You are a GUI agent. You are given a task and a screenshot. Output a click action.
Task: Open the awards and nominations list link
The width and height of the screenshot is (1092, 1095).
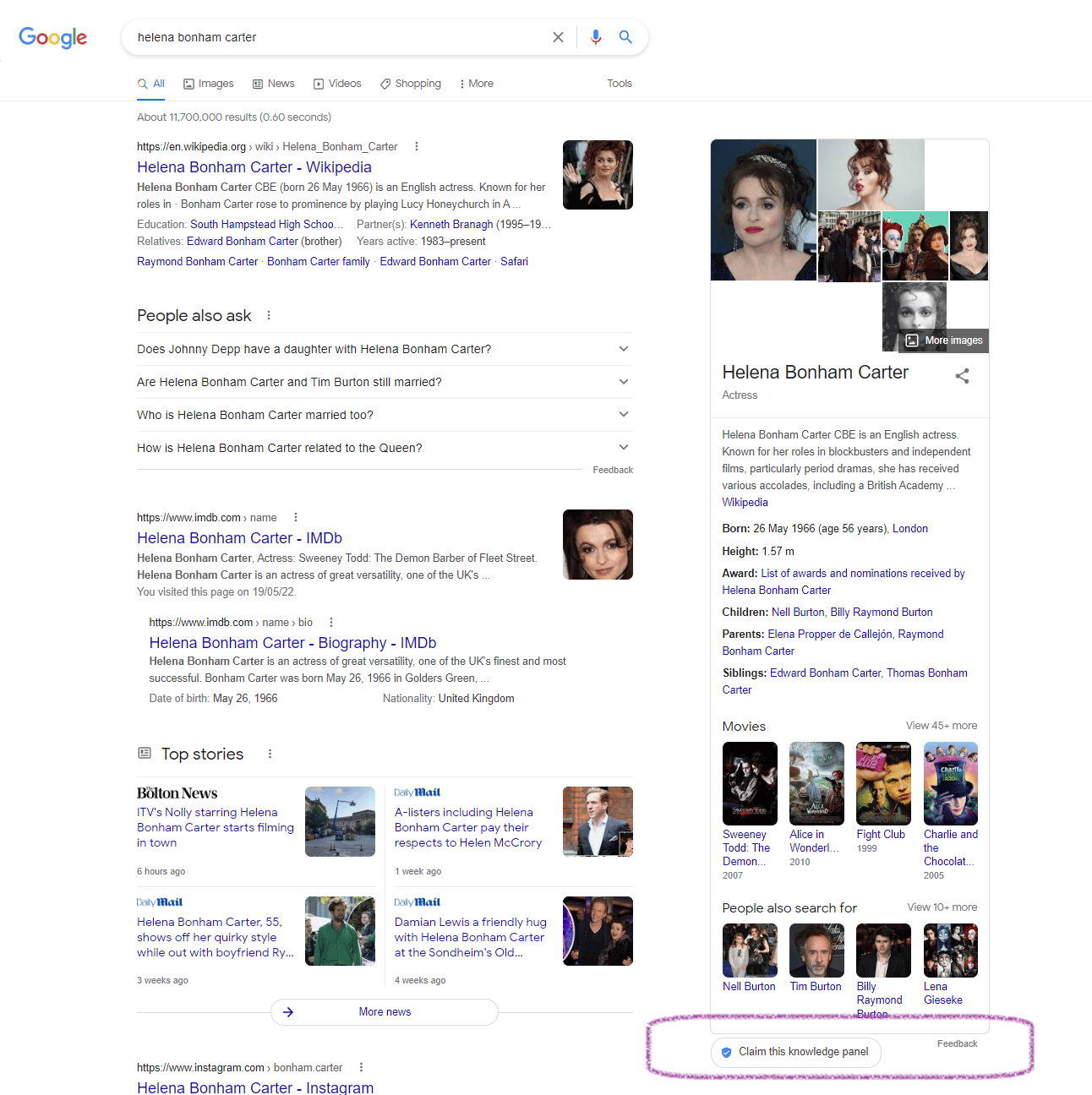point(844,582)
